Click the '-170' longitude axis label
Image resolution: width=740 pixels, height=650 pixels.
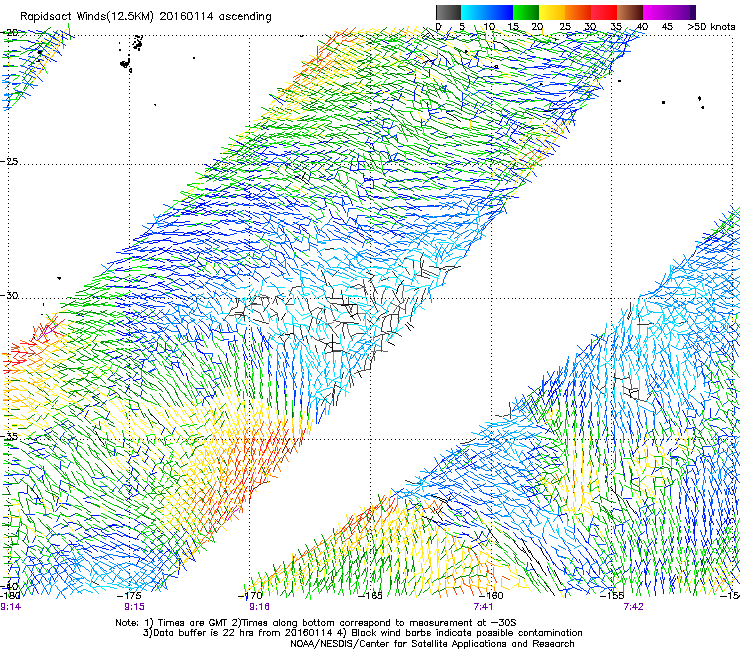(x=250, y=596)
